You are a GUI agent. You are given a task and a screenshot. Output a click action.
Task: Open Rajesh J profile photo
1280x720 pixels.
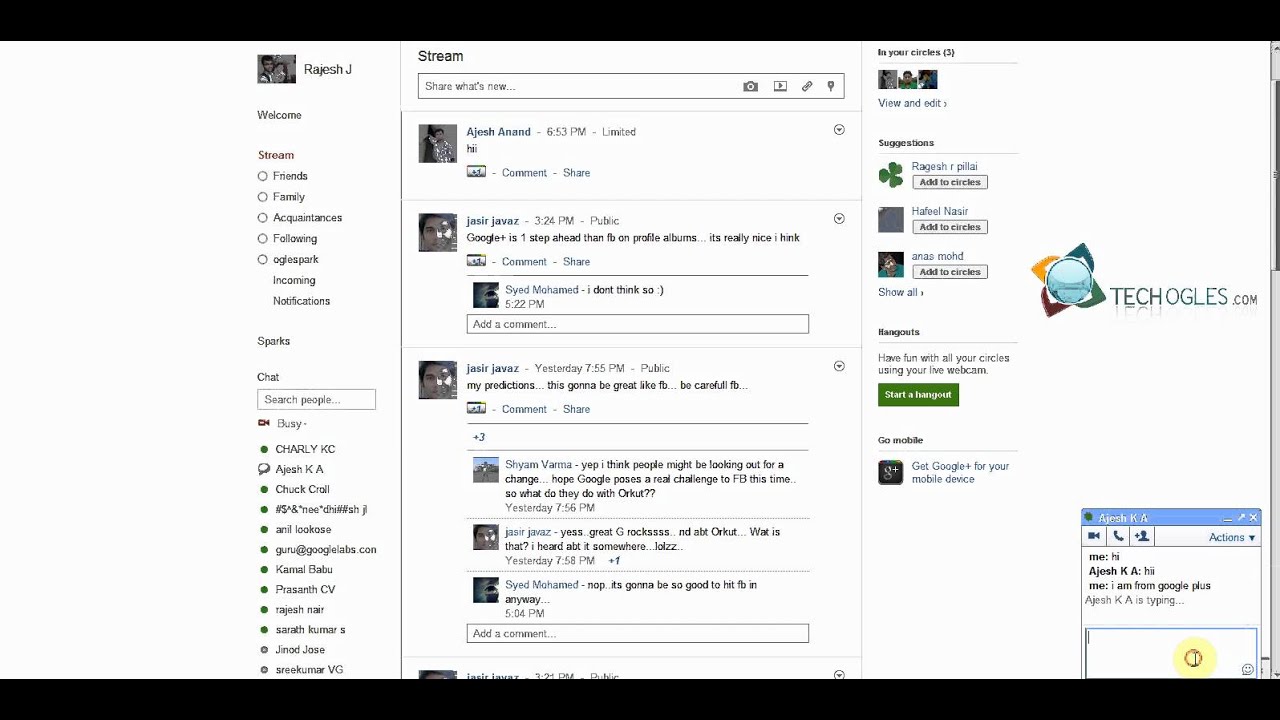pyautogui.click(x=277, y=69)
